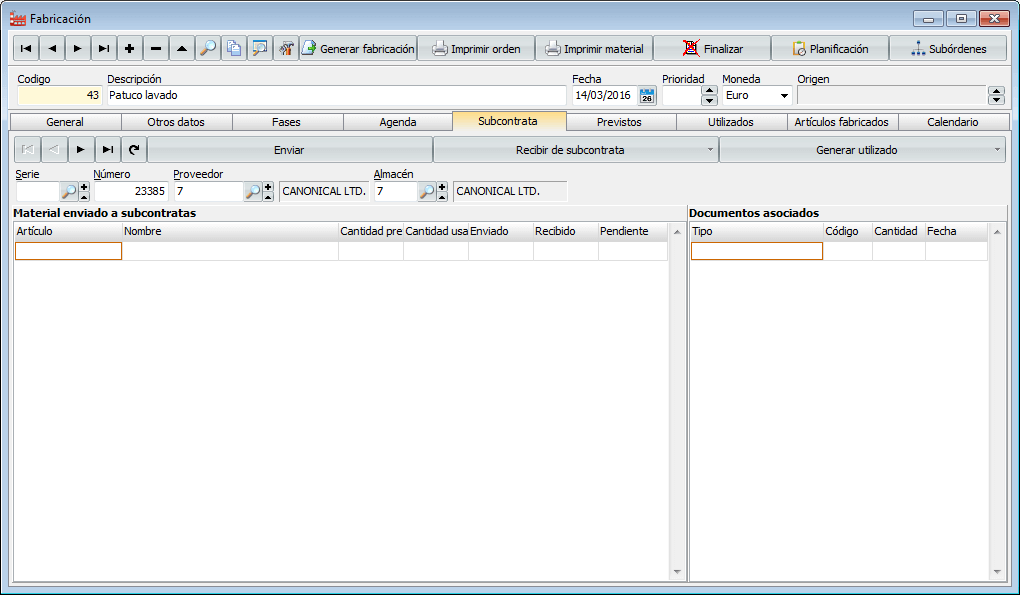Search for a Proveedor with lookup icon
1020x595 pixels.
(253, 191)
